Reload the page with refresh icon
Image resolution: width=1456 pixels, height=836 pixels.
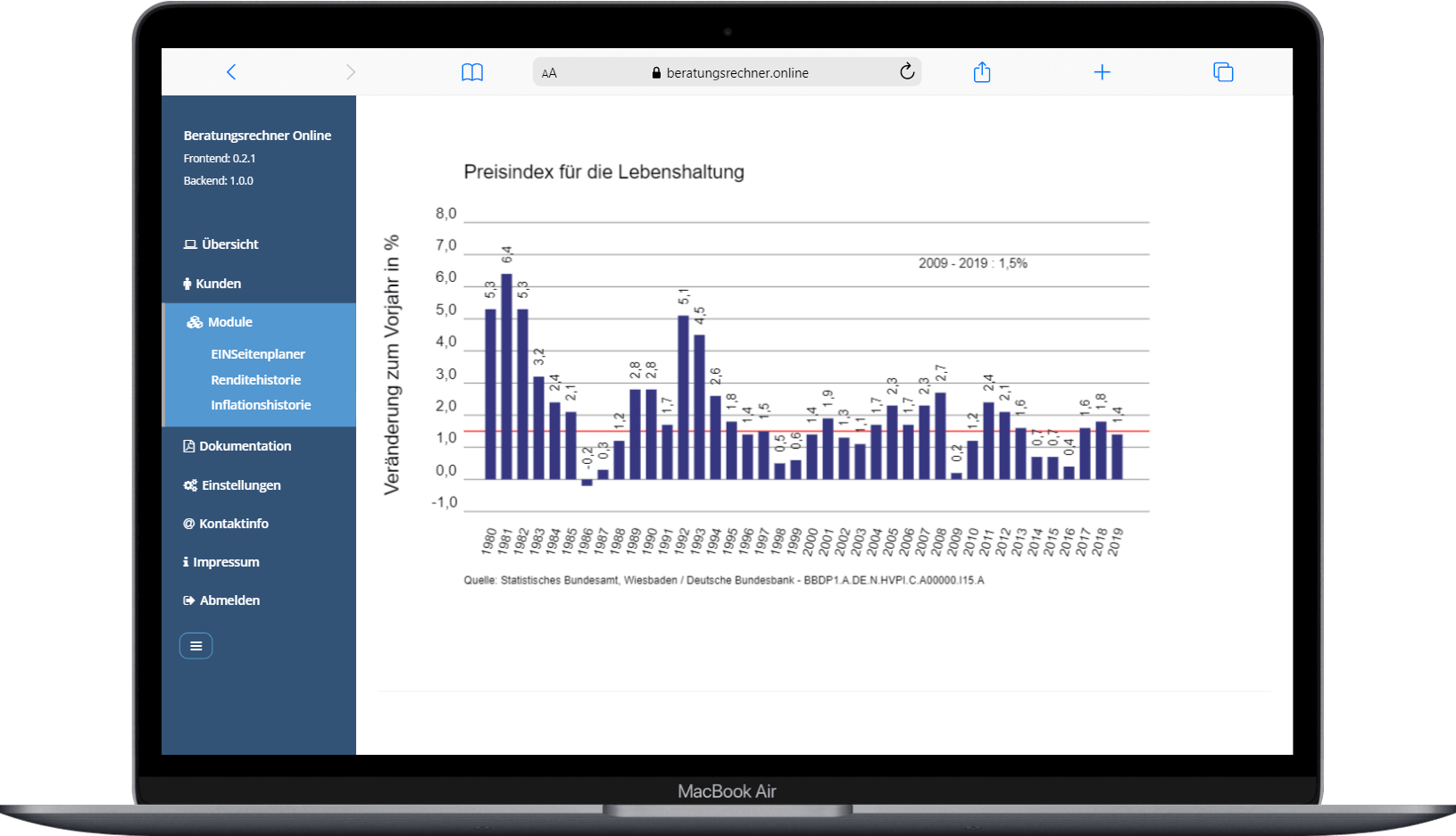point(907,72)
